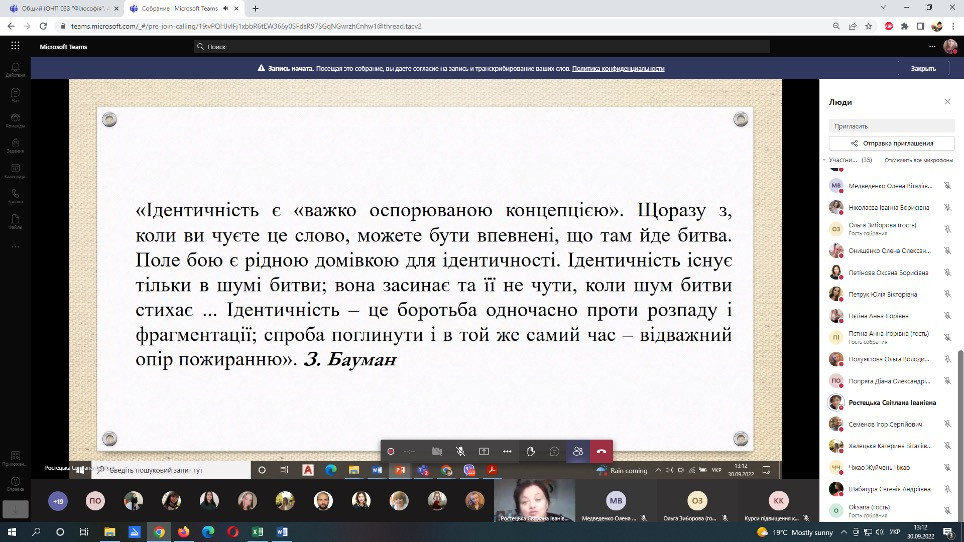Select Ростецька Світлана video thumbnail
Viewport: 964px width, 542px height.
click(x=534, y=501)
